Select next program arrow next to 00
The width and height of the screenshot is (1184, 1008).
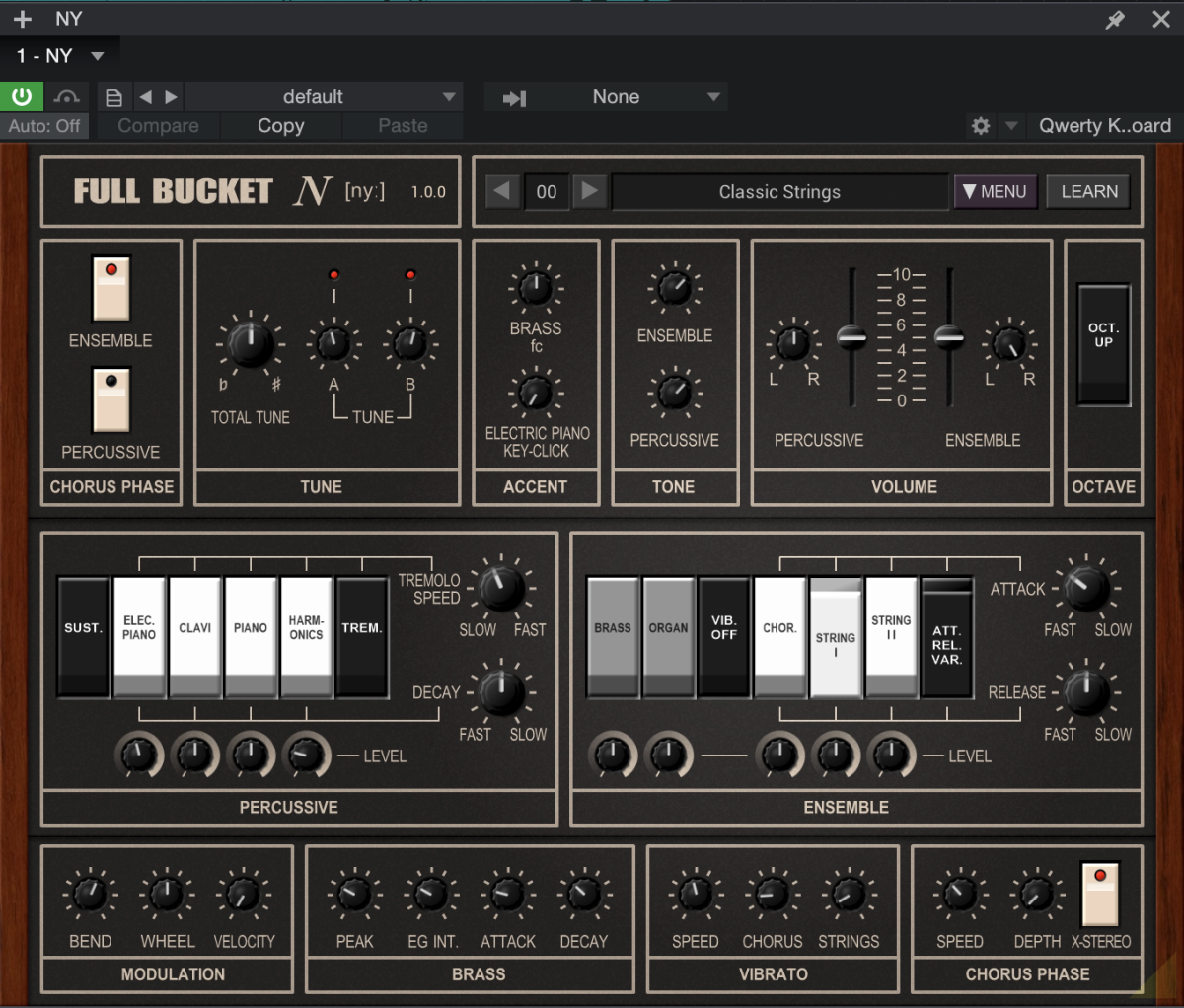[x=589, y=191]
